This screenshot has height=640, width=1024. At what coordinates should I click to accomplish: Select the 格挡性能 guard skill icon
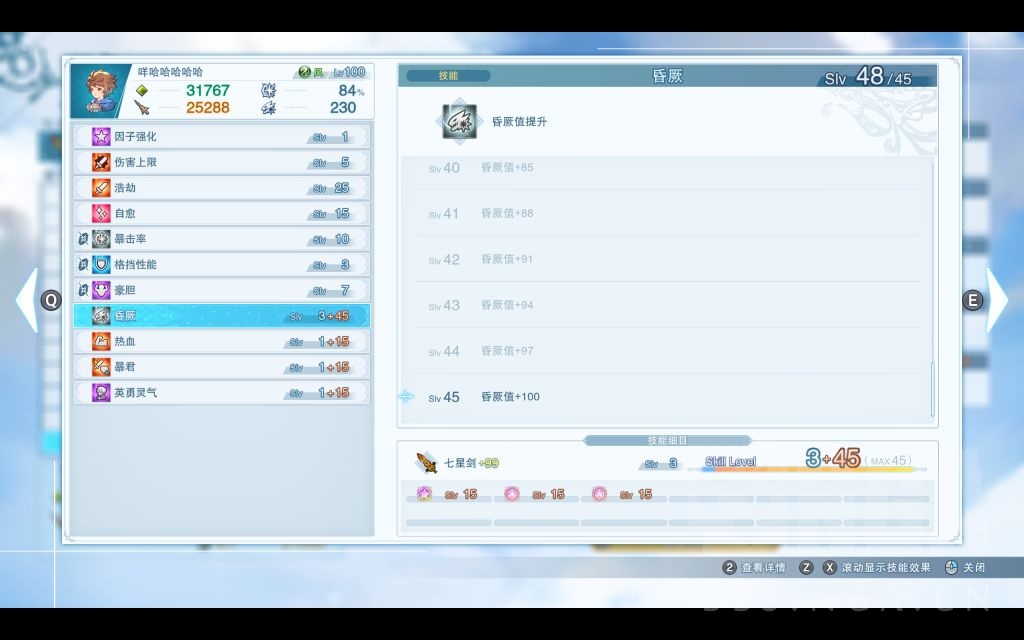[100, 263]
